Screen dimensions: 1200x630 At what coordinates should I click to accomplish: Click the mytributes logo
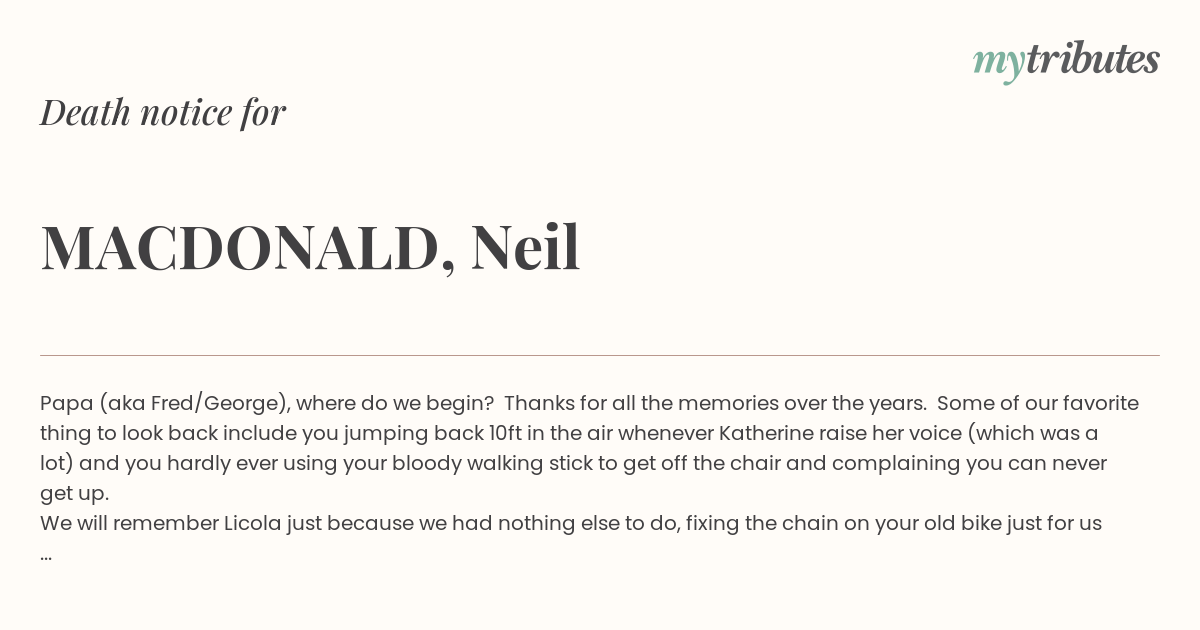point(1066,61)
